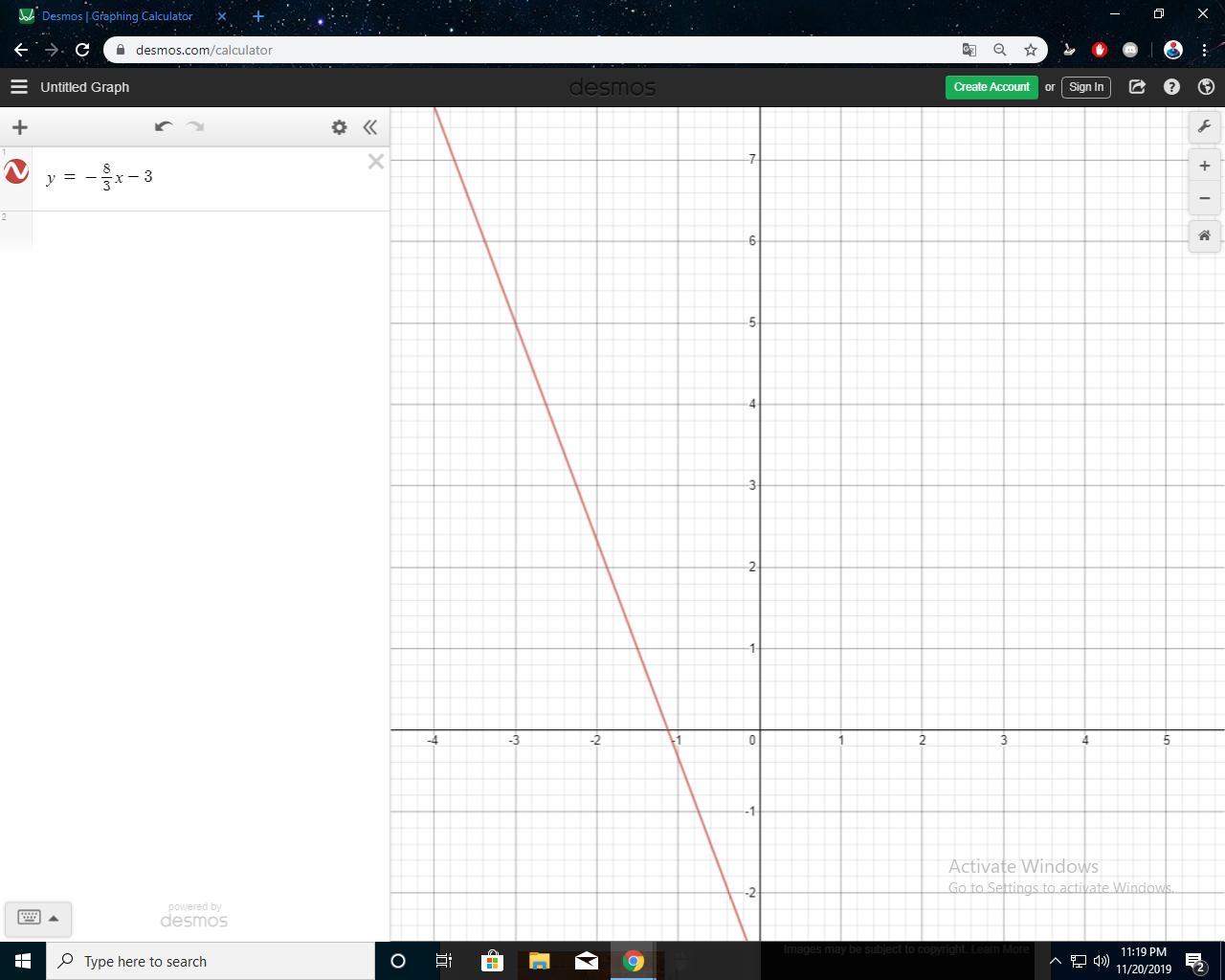The height and width of the screenshot is (980, 1225).
Task: Click the Sign In button
Action: click(x=1086, y=87)
